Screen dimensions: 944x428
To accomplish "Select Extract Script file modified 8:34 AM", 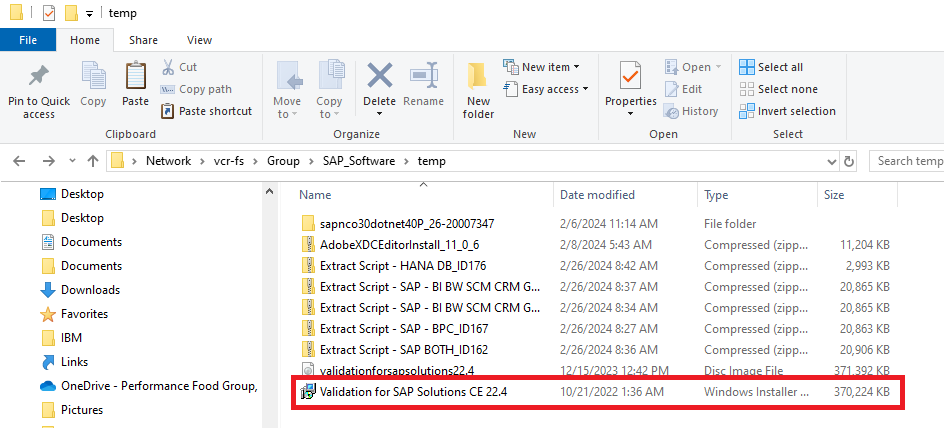I will 596,308.
